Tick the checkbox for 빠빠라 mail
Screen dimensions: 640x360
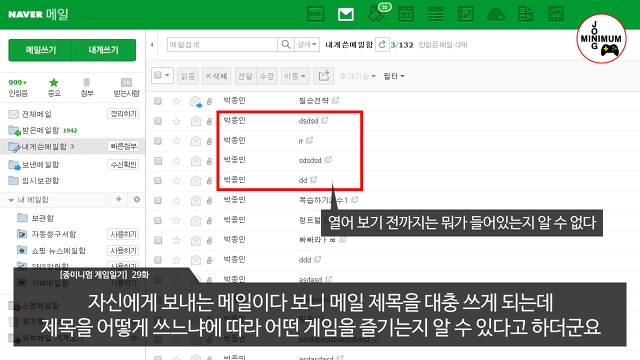click(158, 240)
